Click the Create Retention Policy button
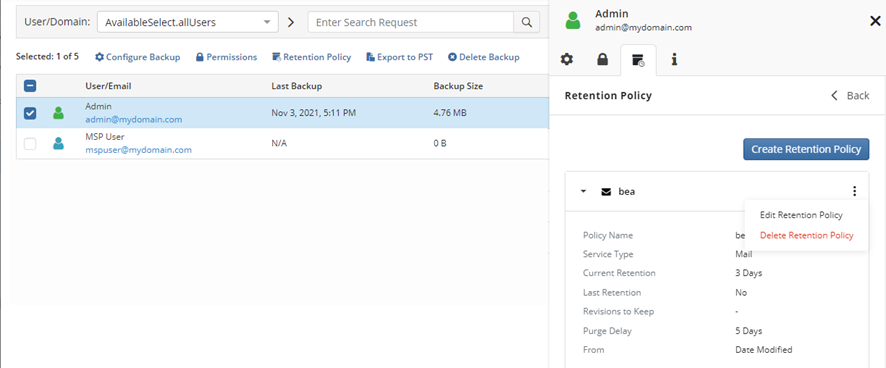 tap(806, 149)
